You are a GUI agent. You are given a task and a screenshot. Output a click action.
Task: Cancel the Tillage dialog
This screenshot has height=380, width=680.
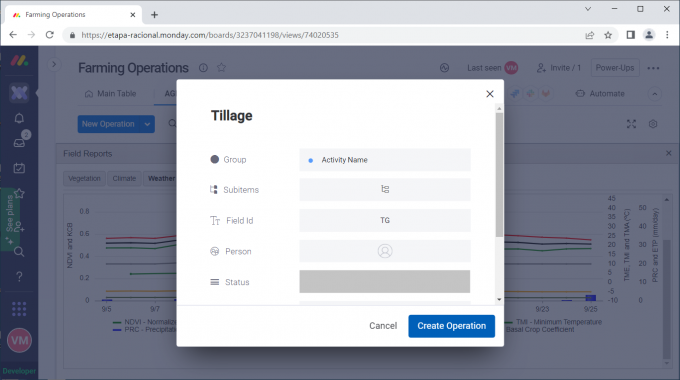[x=383, y=326]
